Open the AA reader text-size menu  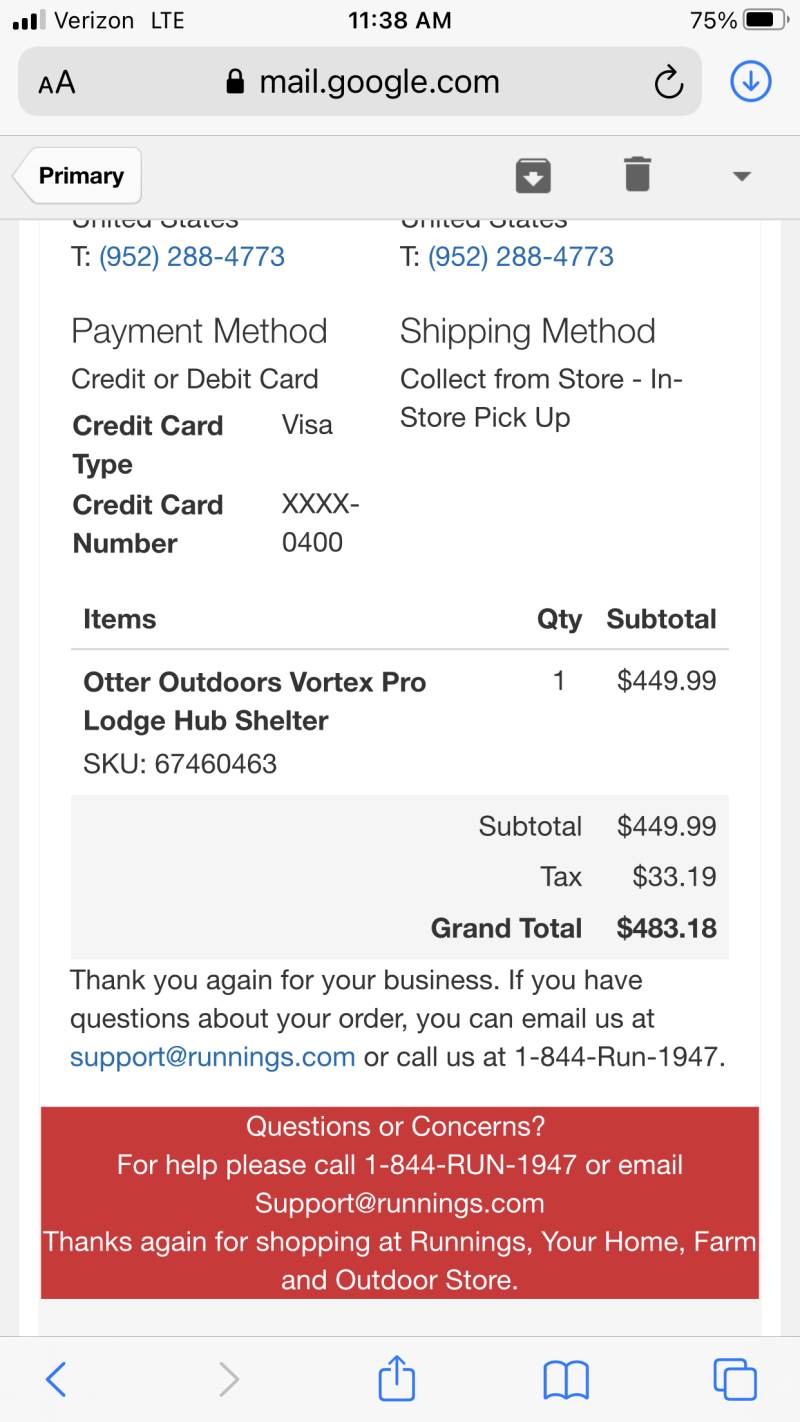coord(57,83)
